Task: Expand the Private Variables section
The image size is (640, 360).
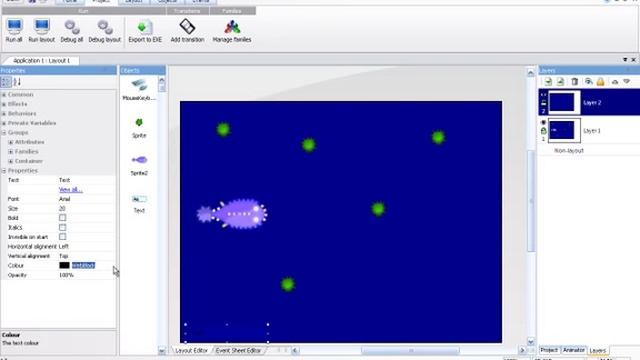Action: [x=4, y=123]
